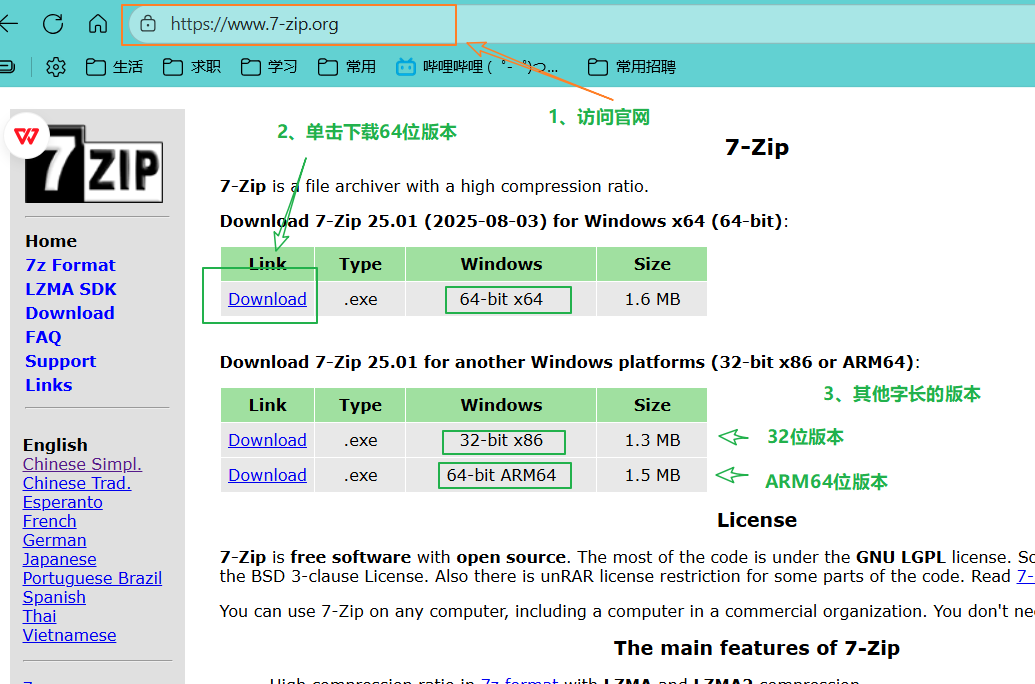Open the 求职 bookmark folder

pyautogui.click(x=192, y=67)
